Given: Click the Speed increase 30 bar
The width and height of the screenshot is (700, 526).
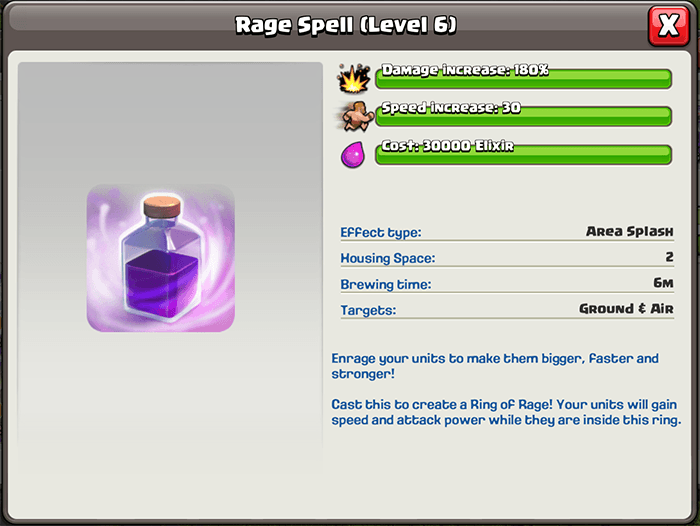Looking at the screenshot, I should [x=524, y=115].
